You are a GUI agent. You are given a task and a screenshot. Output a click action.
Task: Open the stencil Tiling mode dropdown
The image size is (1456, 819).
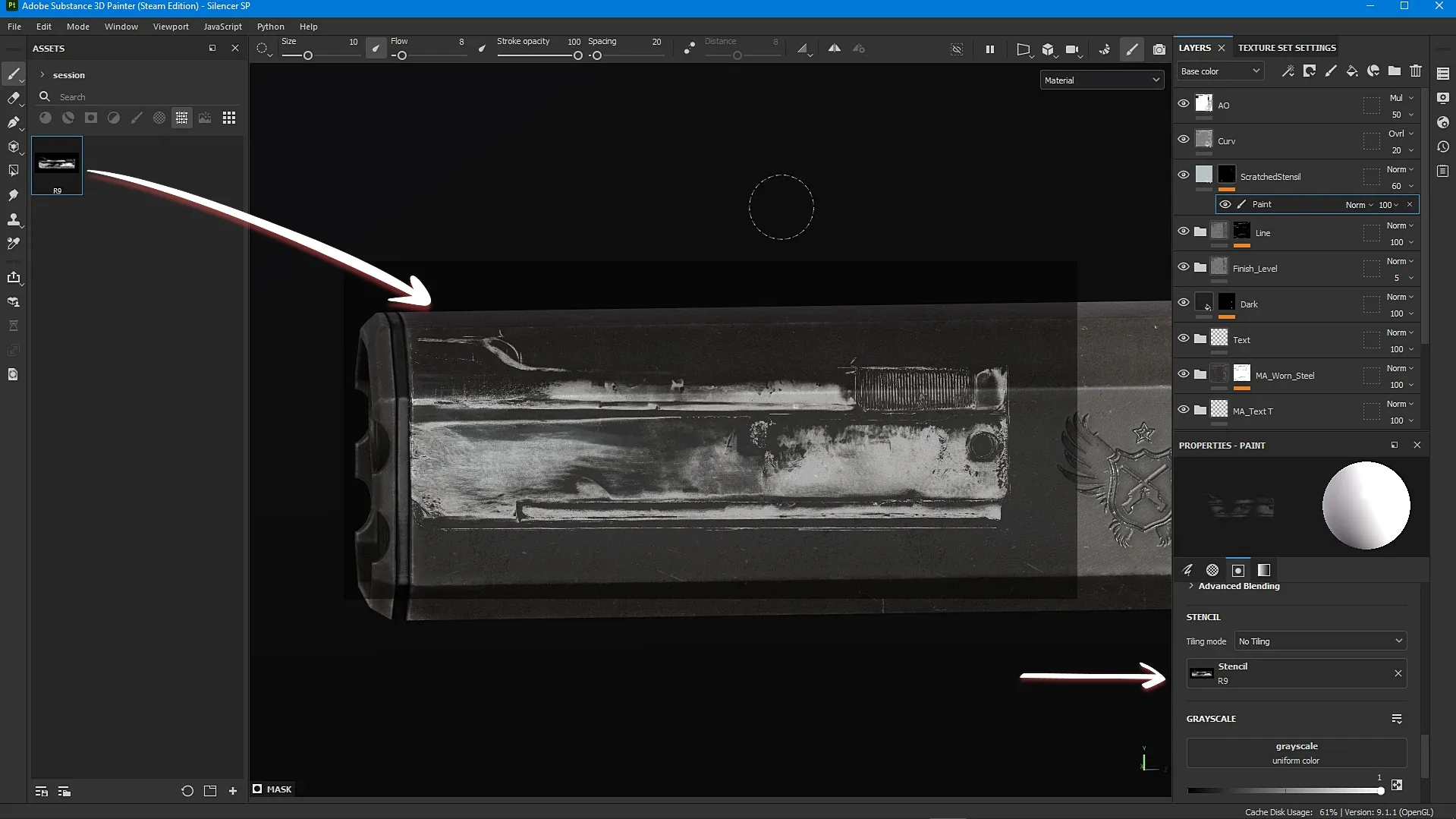tap(1320, 641)
